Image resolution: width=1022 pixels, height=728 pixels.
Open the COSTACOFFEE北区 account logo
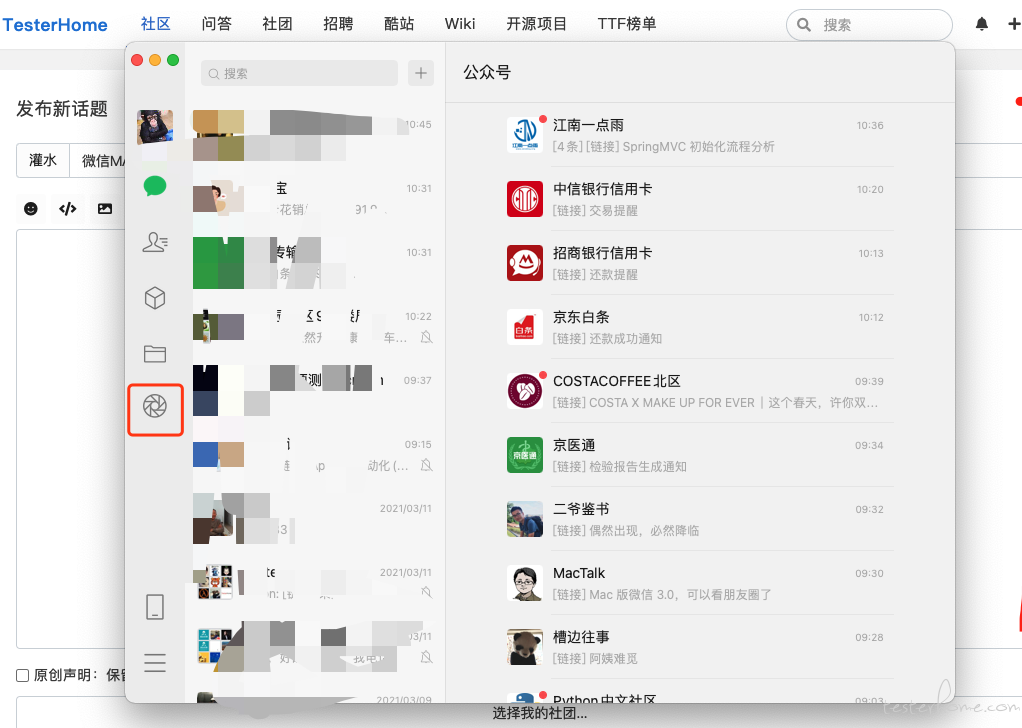click(525, 391)
